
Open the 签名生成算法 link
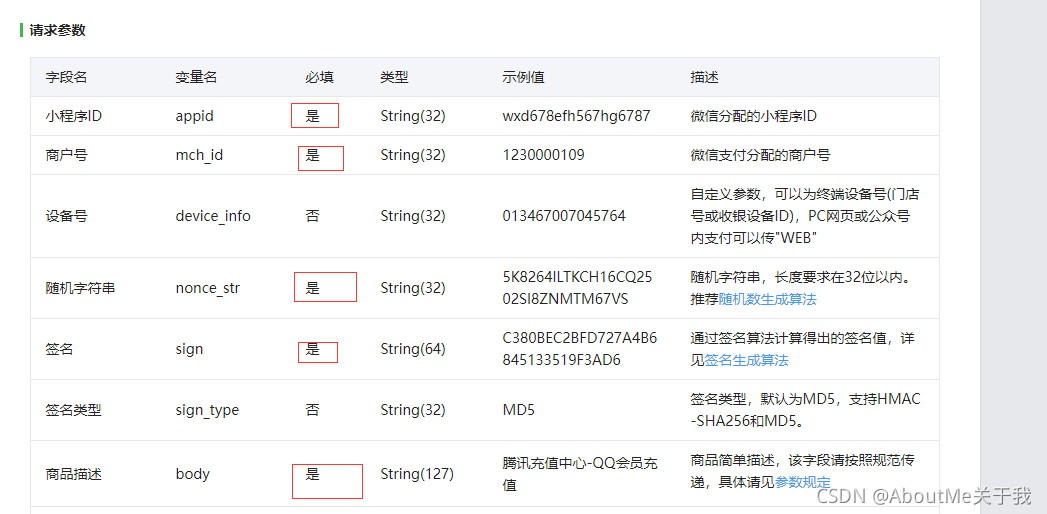pyautogui.click(x=747, y=360)
